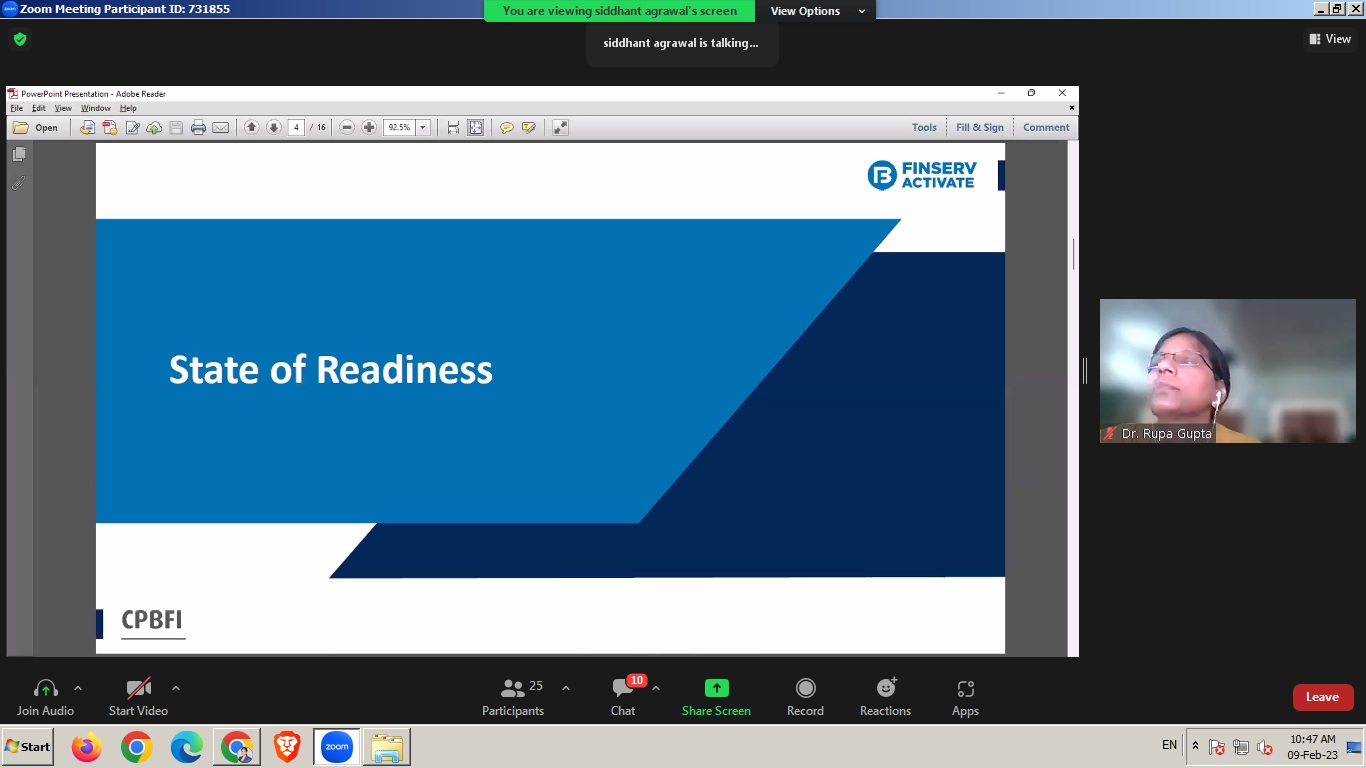1366x768 pixels.
Task: Start recording with the Record button
Action: pos(805,697)
